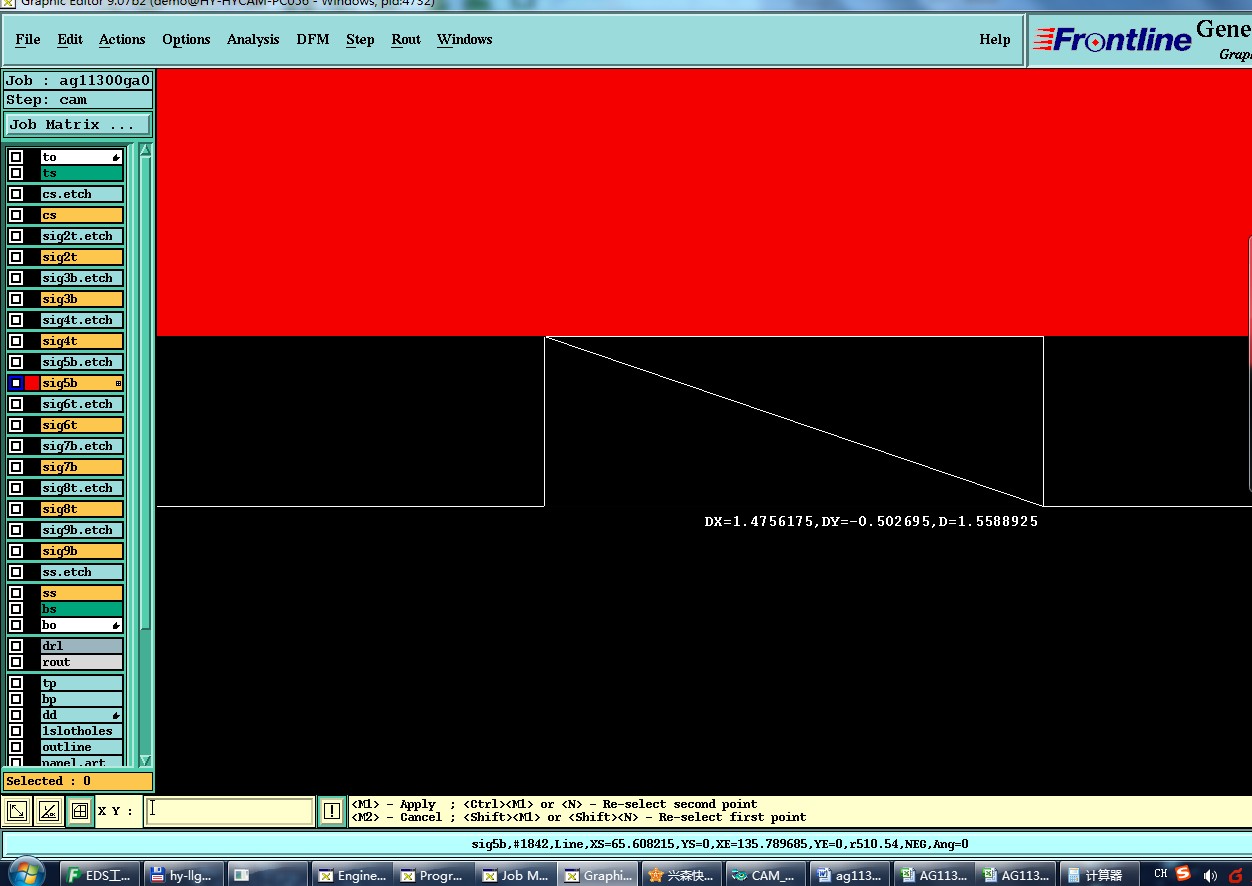Click inside the X Y coordinate input field
Viewport: 1252px width, 886px height.
click(230, 811)
